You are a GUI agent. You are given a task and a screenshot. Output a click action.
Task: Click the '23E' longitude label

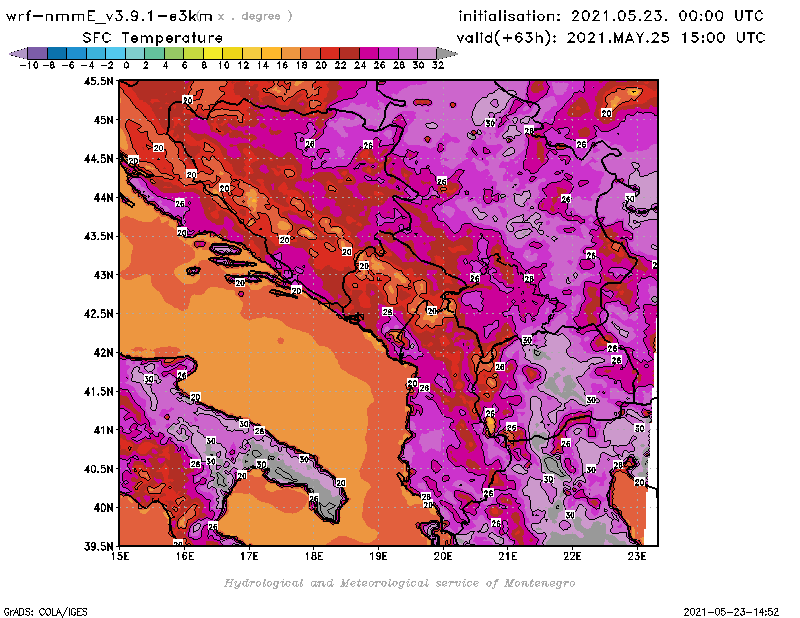click(x=637, y=556)
